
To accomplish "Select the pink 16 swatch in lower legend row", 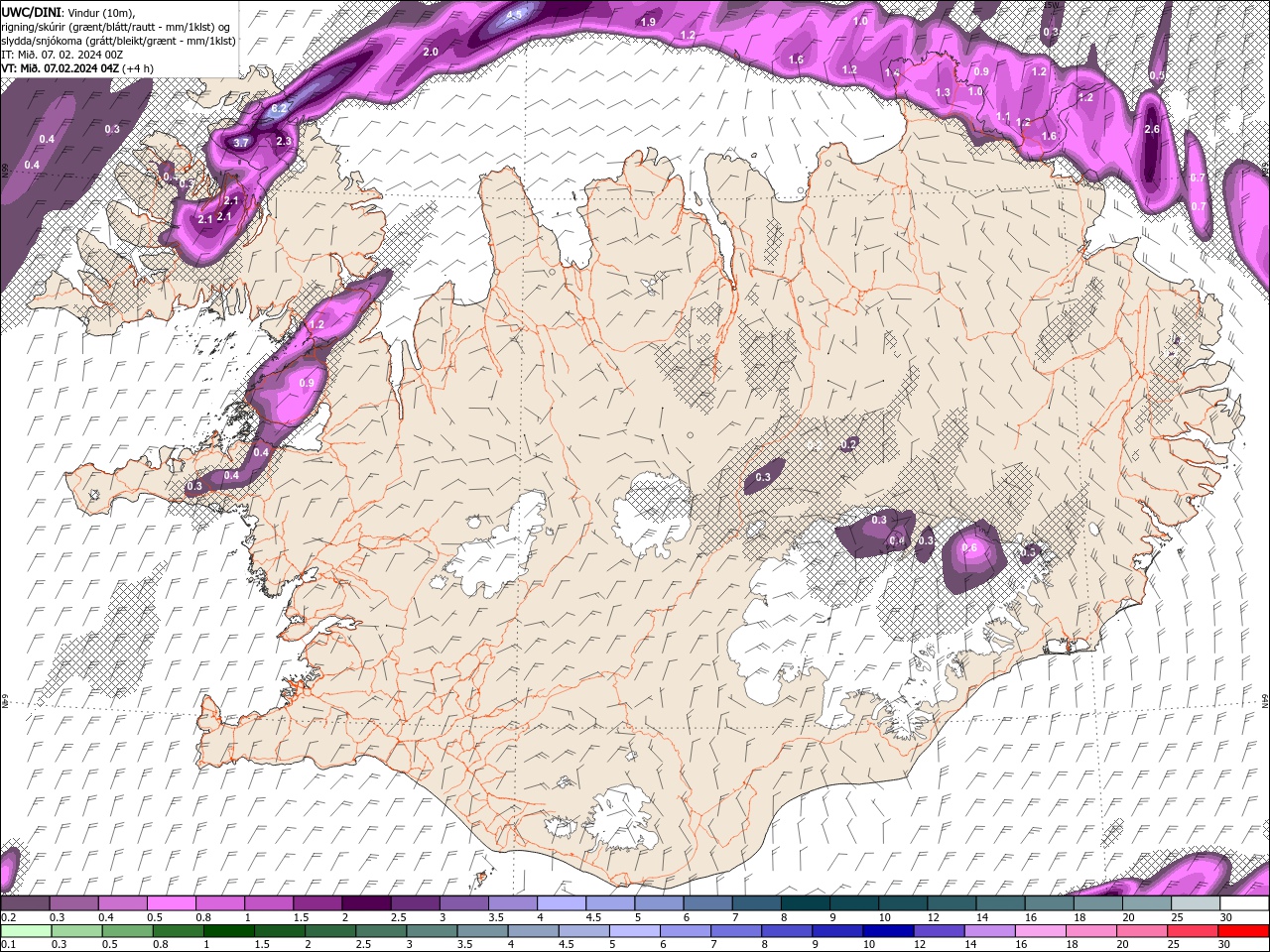I will 1041,931.
